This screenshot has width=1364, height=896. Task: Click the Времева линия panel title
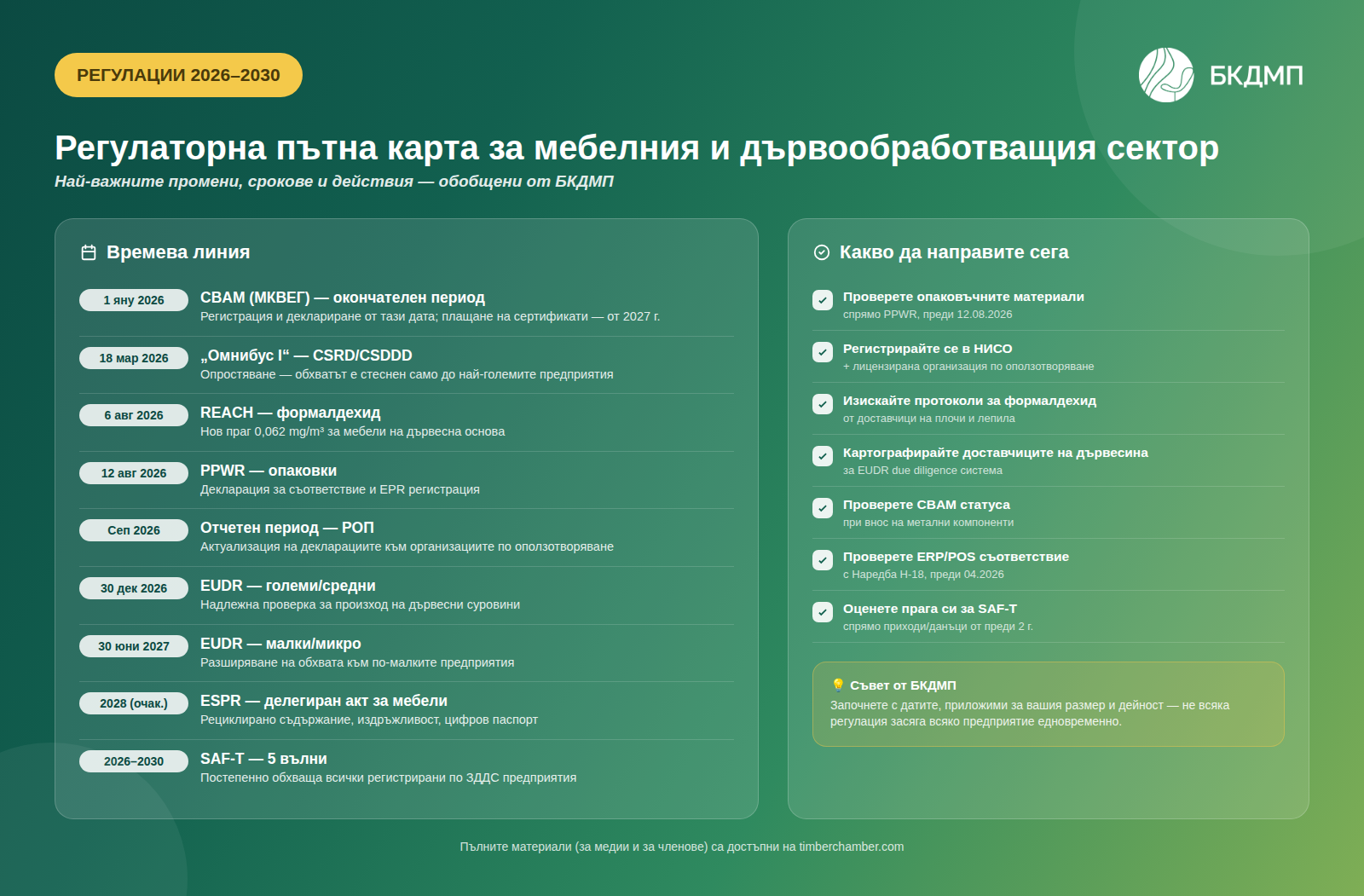click(x=178, y=252)
